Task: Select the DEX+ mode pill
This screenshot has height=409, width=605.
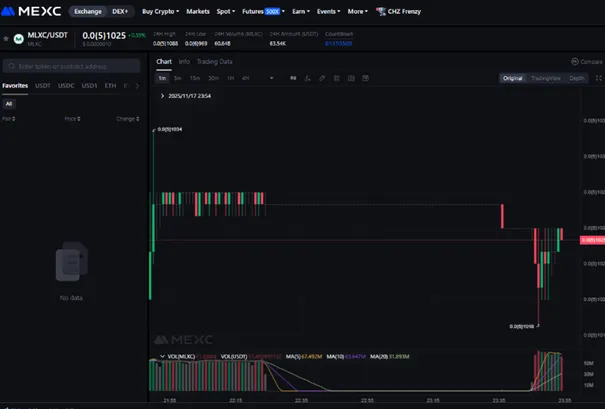Action: pyautogui.click(x=120, y=12)
